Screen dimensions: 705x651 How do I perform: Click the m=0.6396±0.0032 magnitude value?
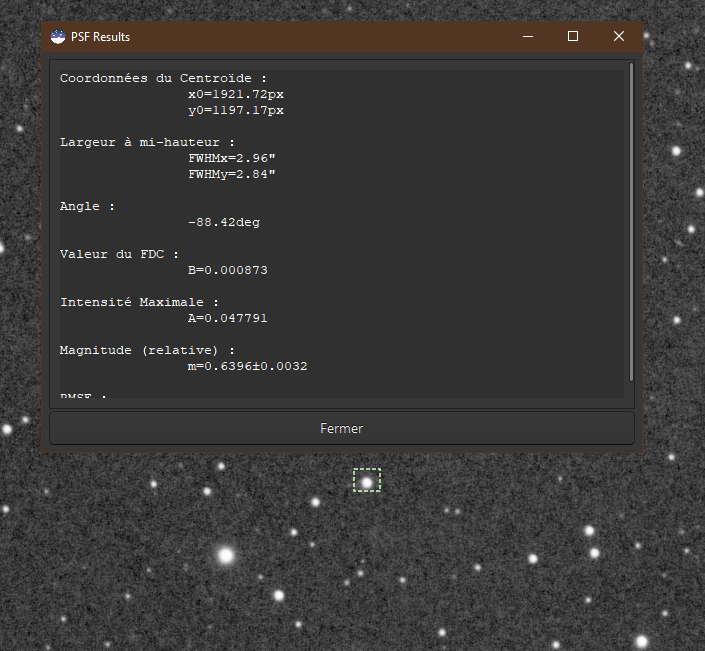point(247,366)
